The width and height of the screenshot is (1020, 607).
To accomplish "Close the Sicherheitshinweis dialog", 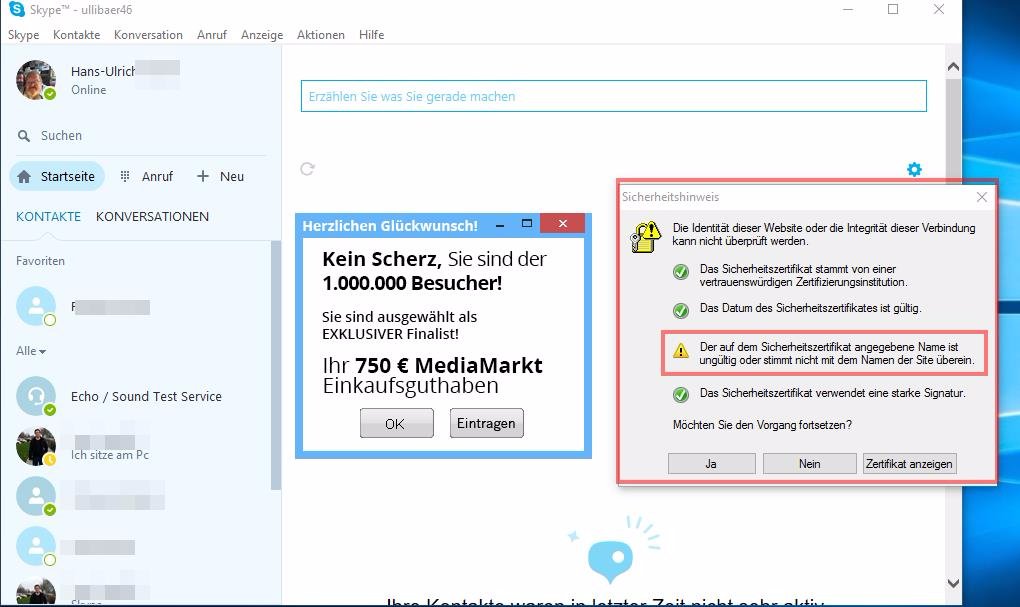I will (x=982, y=197).
